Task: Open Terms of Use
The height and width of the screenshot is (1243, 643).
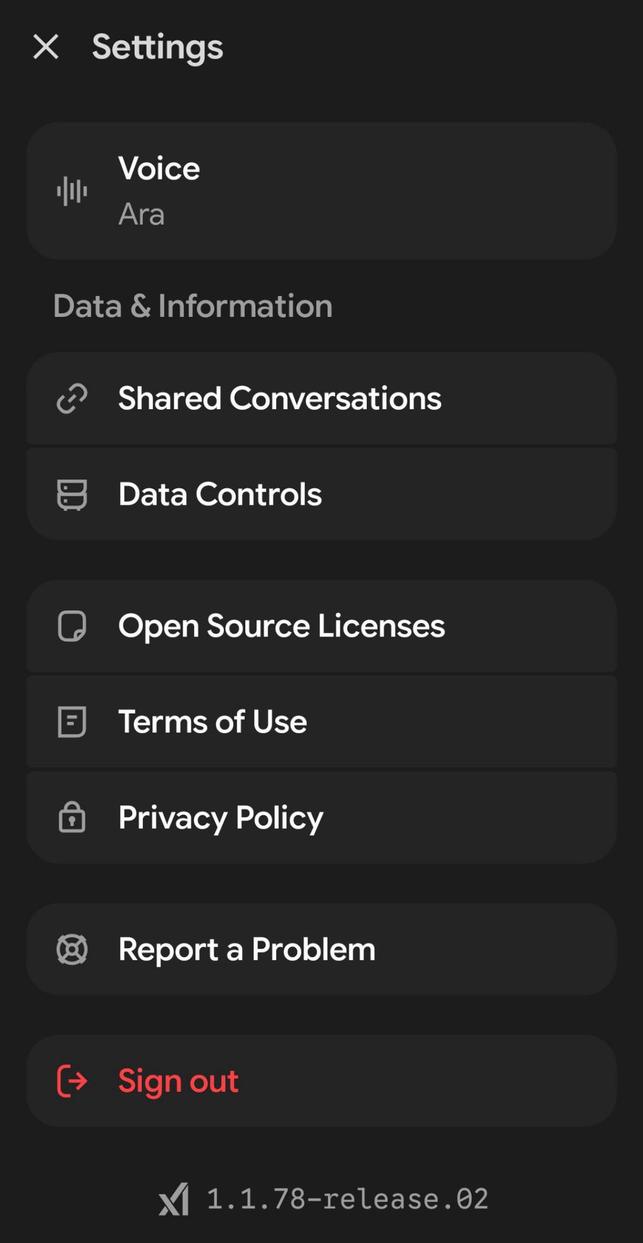Action: 321,722
